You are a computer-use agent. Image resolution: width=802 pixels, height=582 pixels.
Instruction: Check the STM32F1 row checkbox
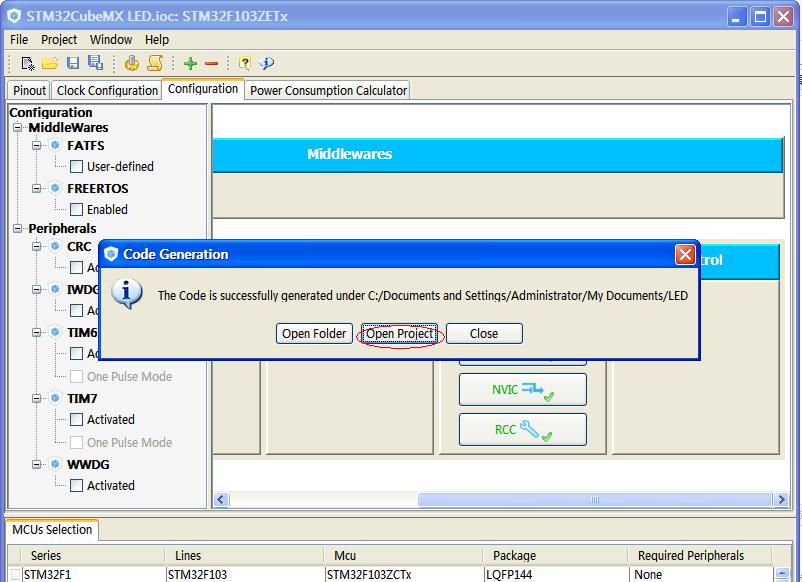point(16,574)
